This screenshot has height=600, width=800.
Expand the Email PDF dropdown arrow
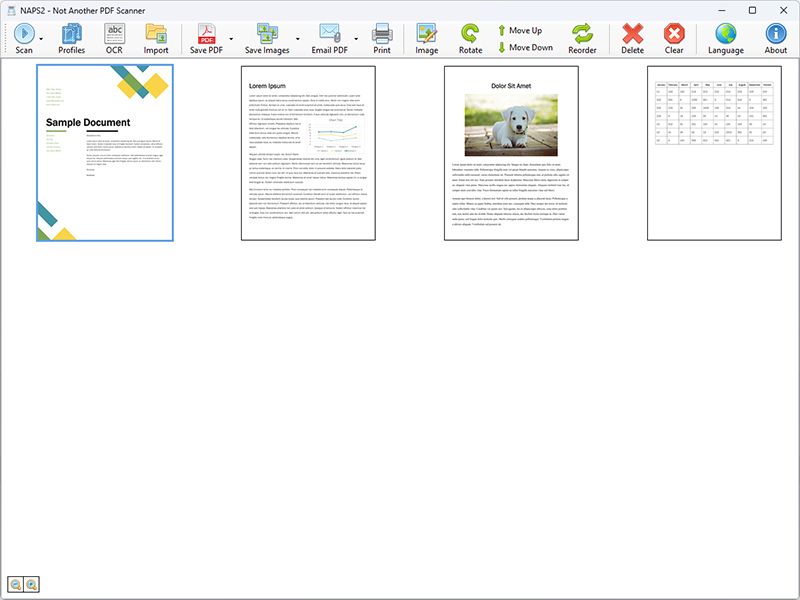tap(356, 39)
